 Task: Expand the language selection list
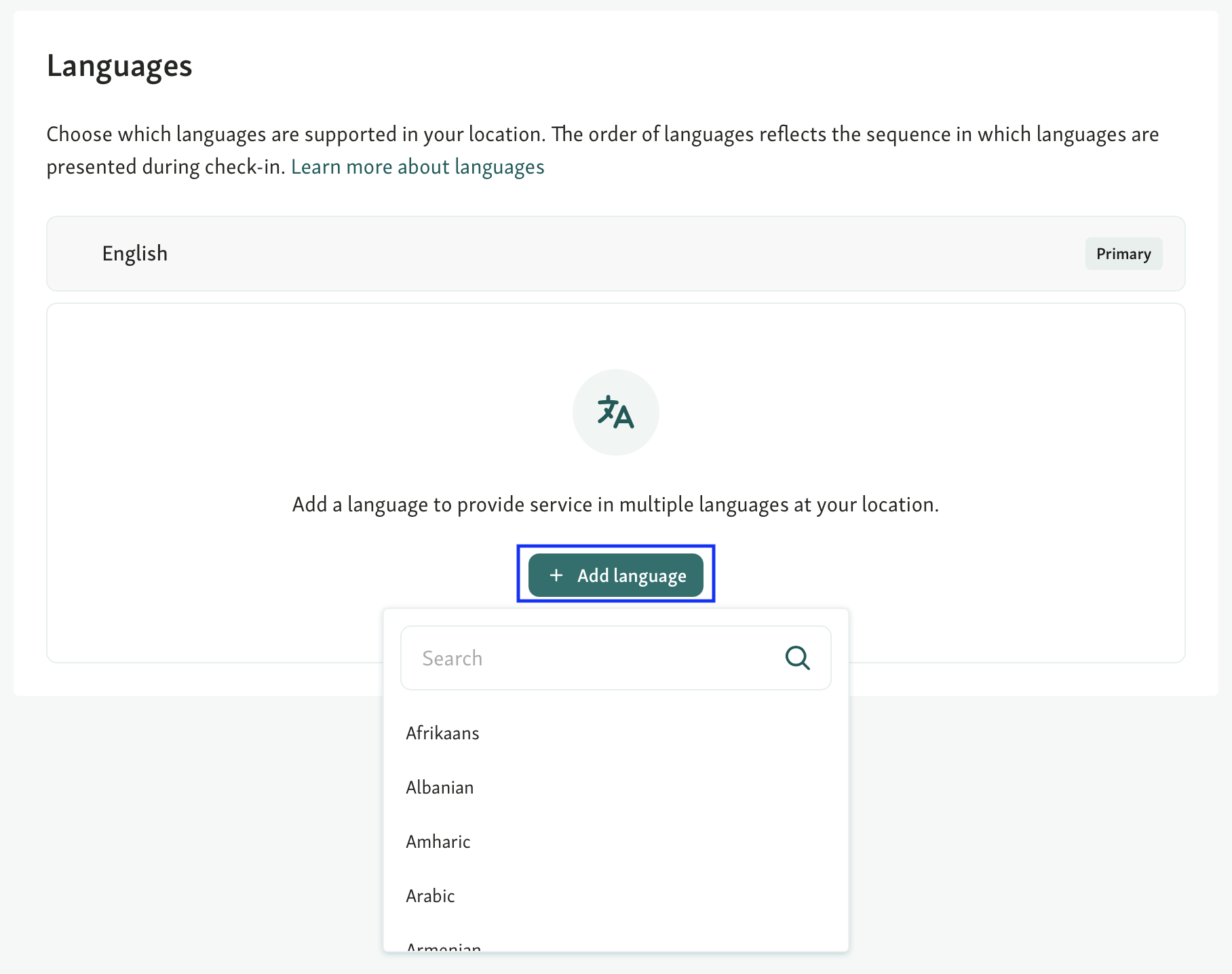(615, 574)
